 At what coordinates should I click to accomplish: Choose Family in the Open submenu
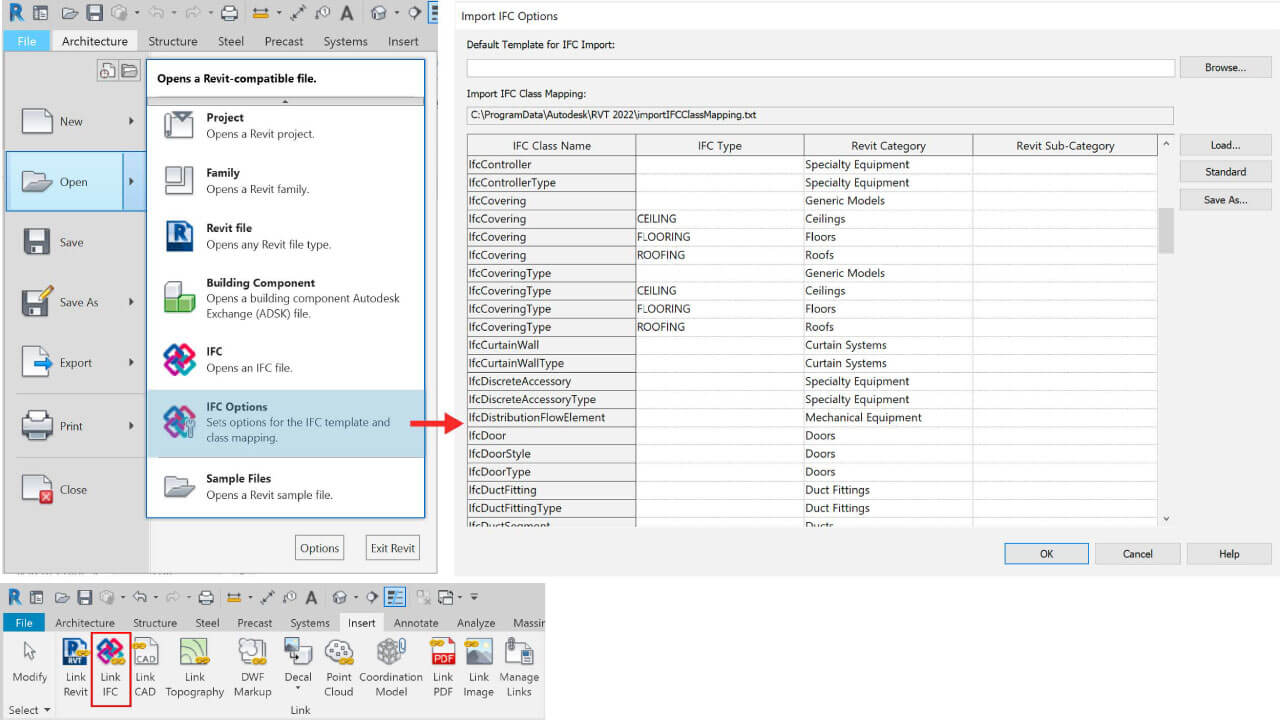point(286,181)
